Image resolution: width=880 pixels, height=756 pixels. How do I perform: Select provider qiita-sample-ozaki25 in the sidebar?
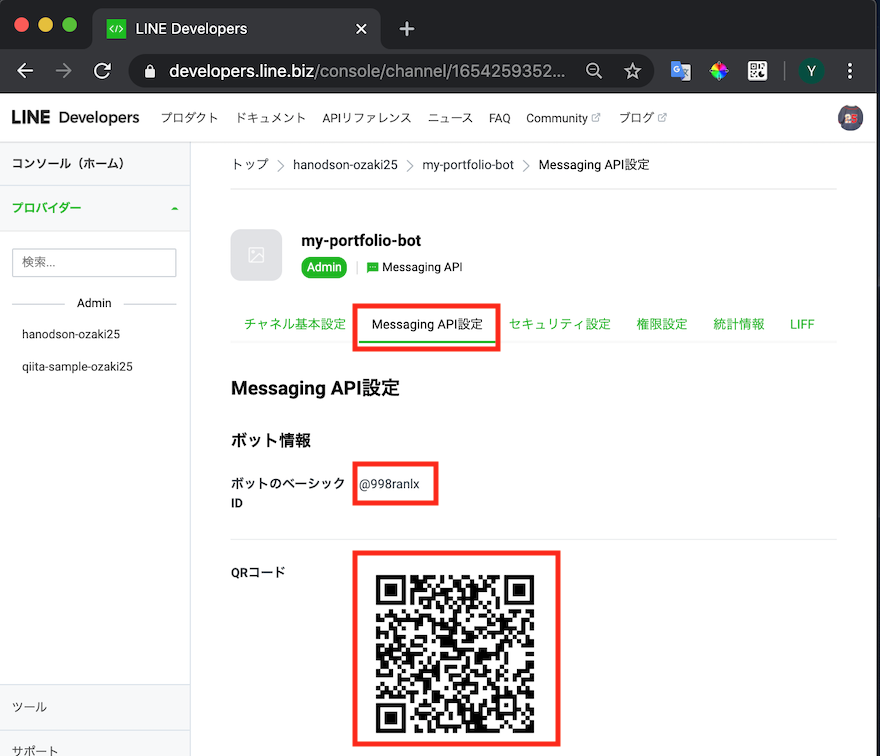(x=77, y=366)
